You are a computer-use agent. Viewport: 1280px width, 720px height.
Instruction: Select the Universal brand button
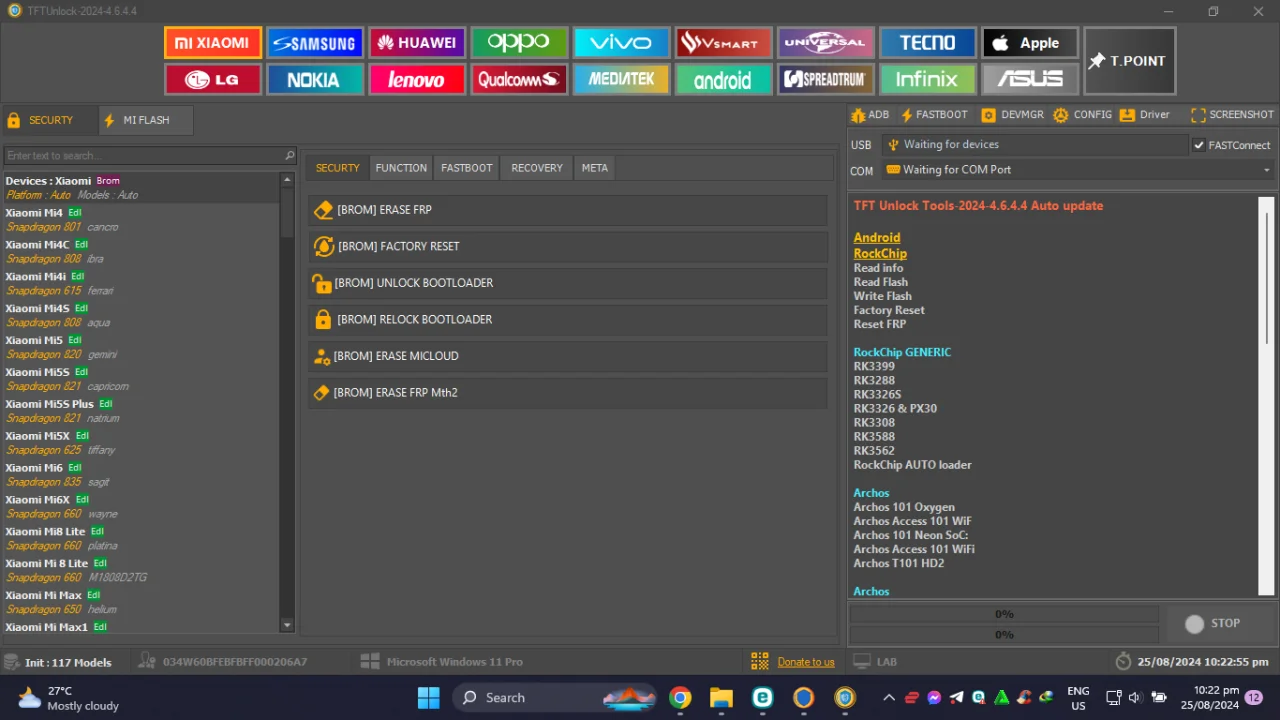[826, 43]
